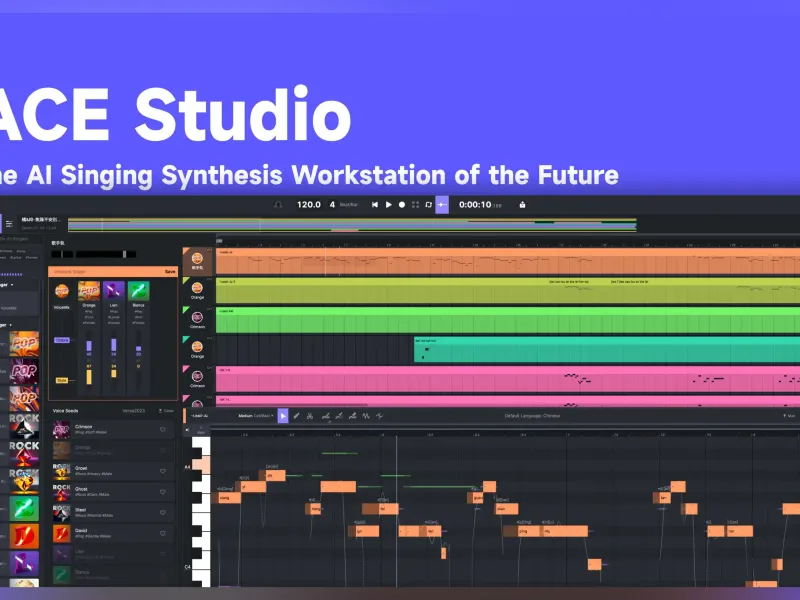The width and height of the screenshot is (800, 600).
Task: Skip playback to the start
Action: coord(375,205)
